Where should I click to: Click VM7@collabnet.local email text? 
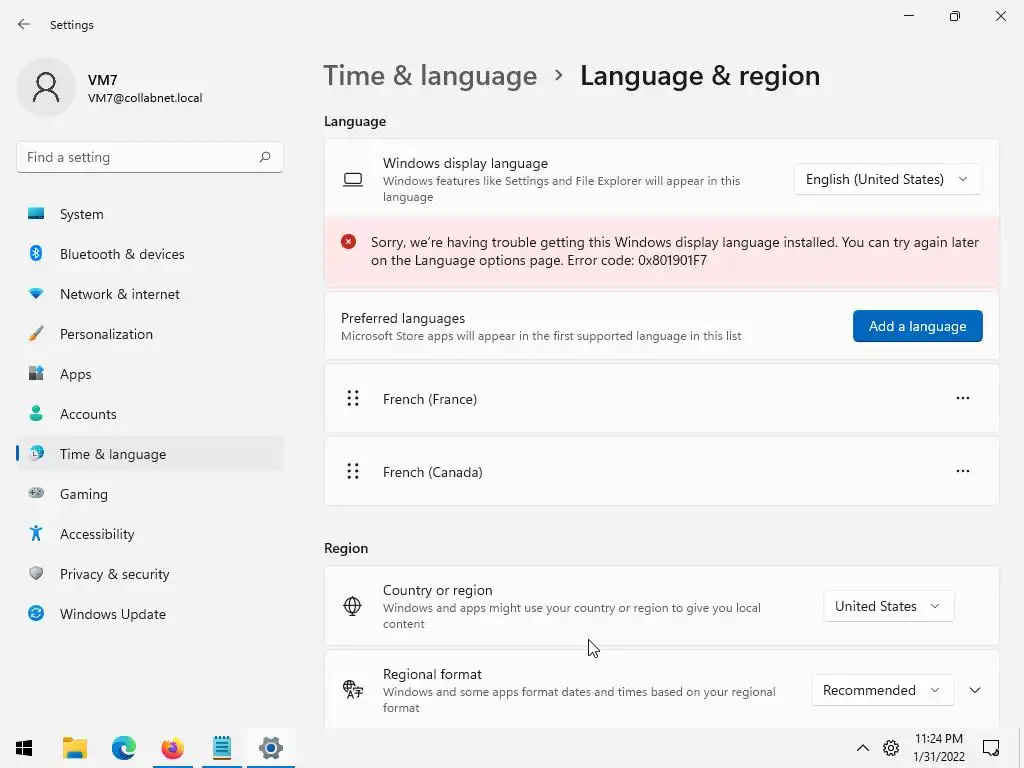pos(145,98)
